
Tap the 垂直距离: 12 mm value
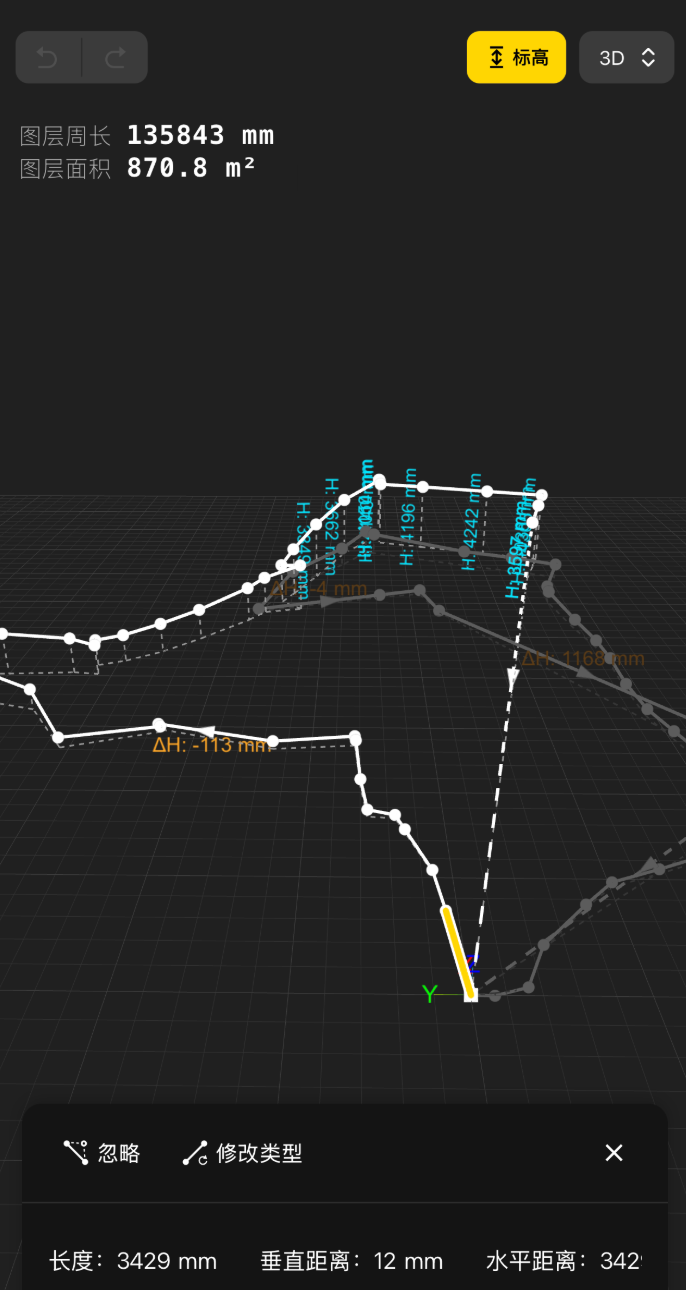coord(352,1261)
